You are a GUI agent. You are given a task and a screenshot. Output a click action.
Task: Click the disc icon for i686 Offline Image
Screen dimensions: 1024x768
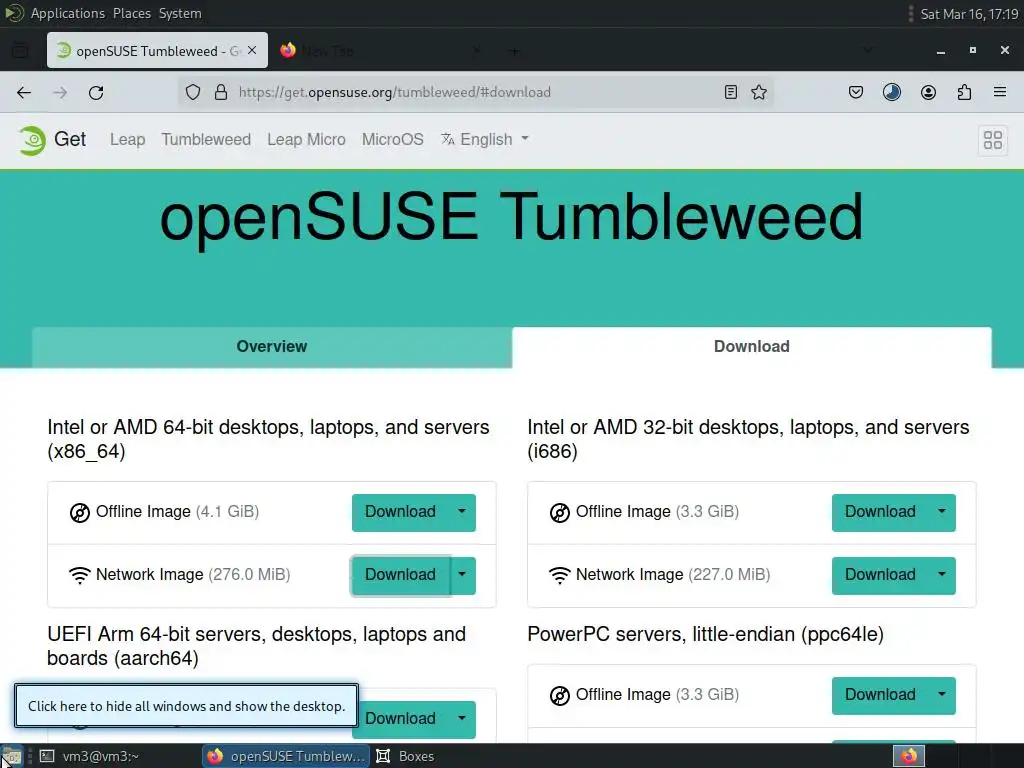[560, 513]
